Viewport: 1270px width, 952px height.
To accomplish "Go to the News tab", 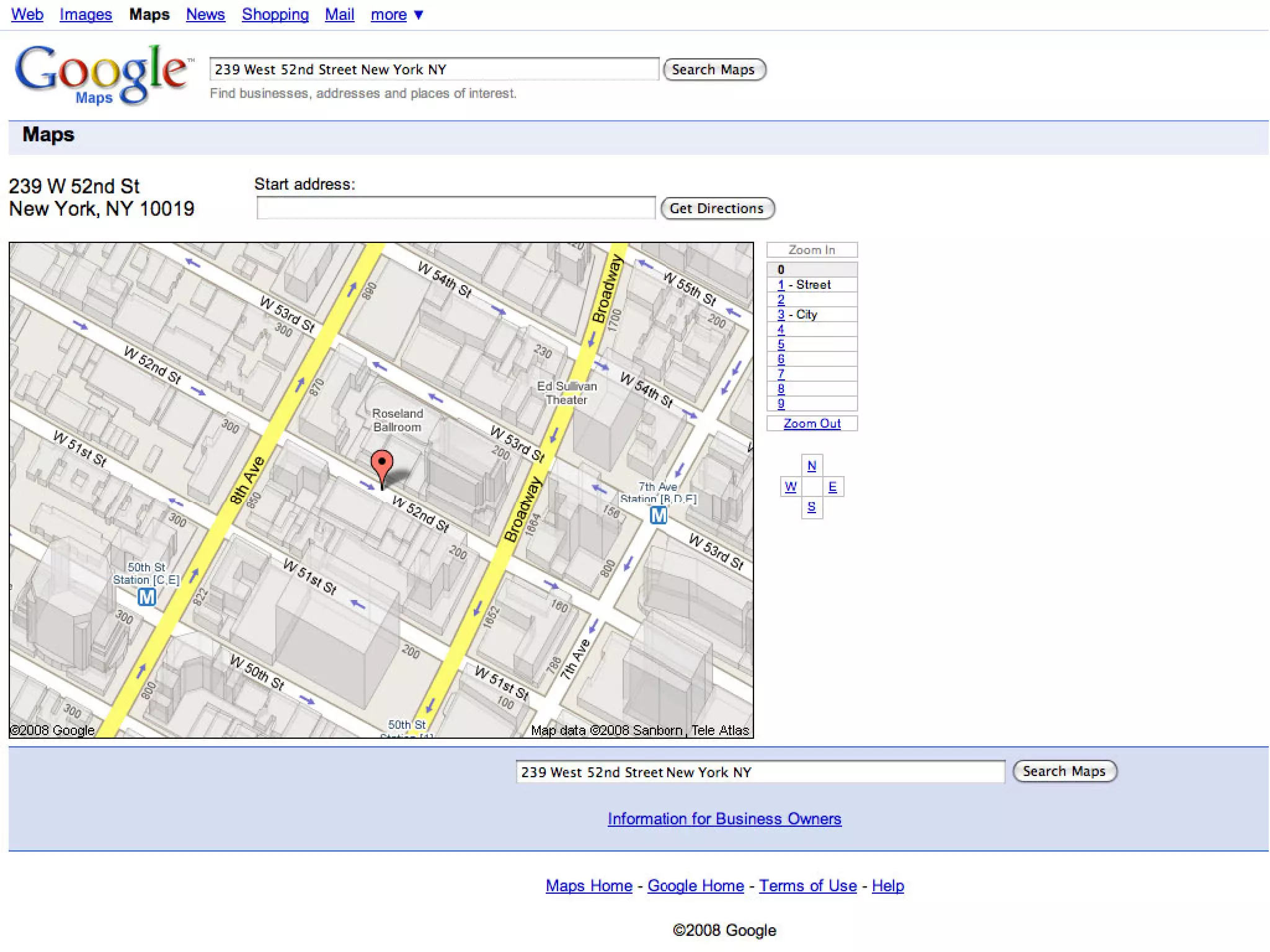I will click(205, 14).
